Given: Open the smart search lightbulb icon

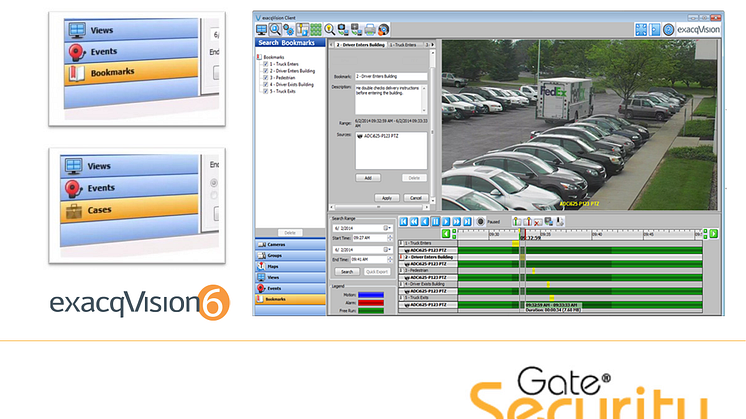Looking at the screenshot, I should point(330,29).
